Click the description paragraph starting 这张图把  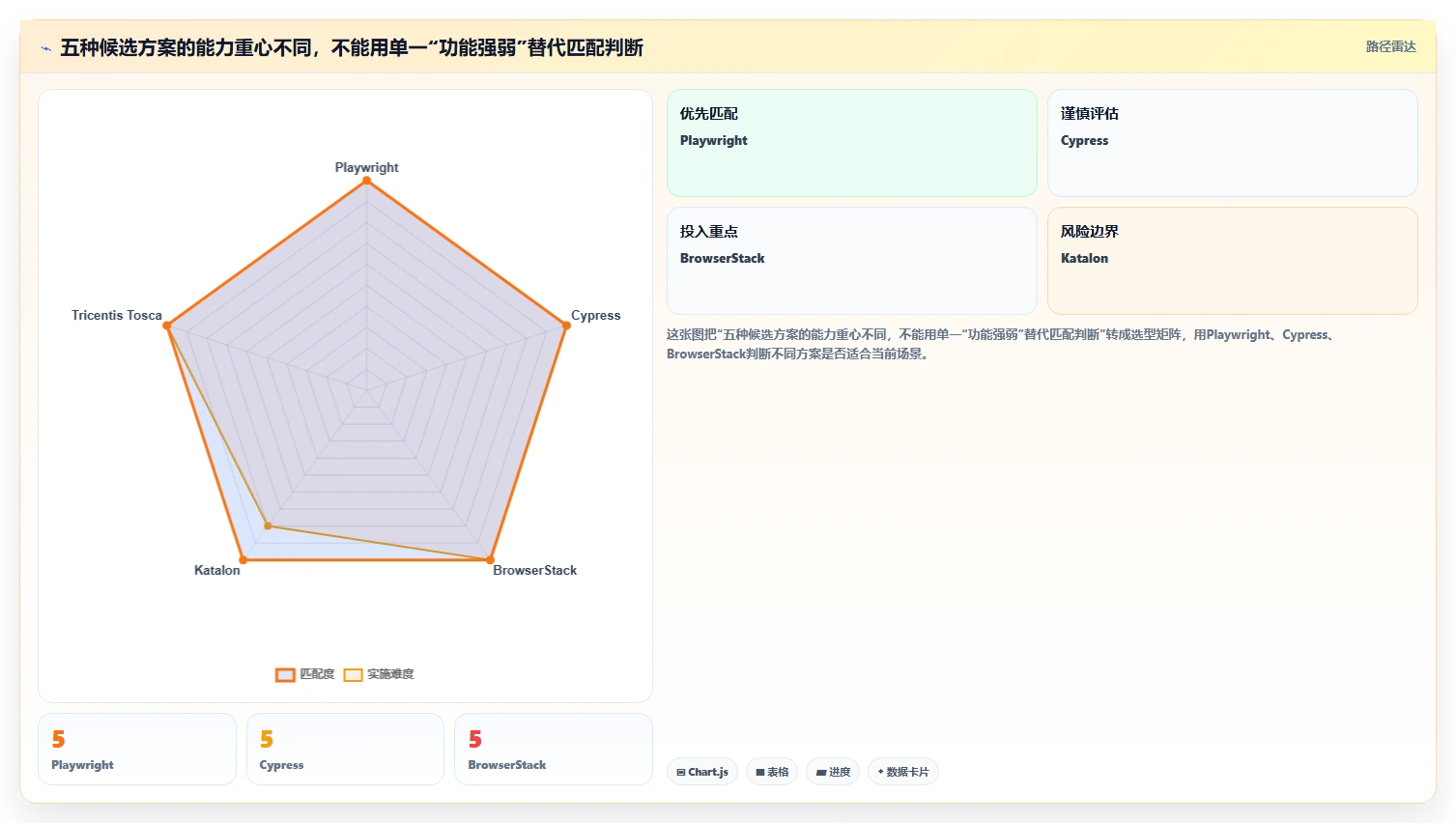coord(1002,344)
